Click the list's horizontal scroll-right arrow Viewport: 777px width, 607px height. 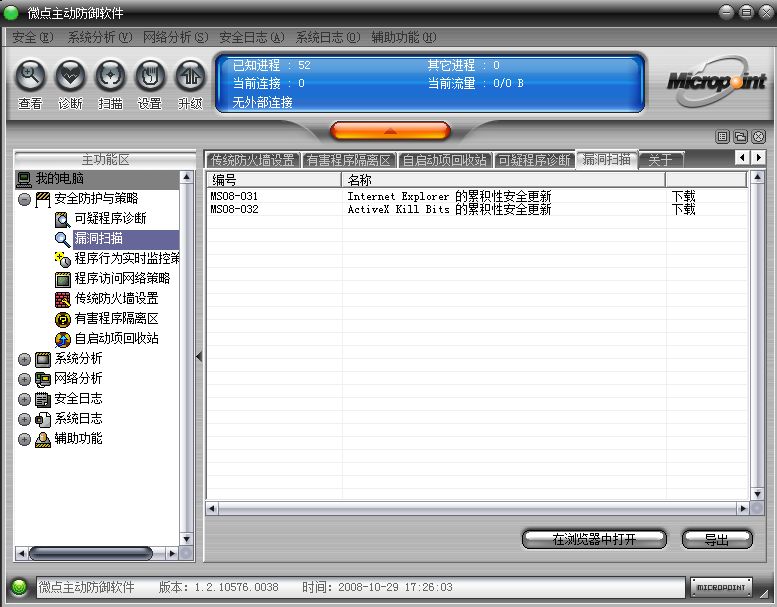coord(743,508)
